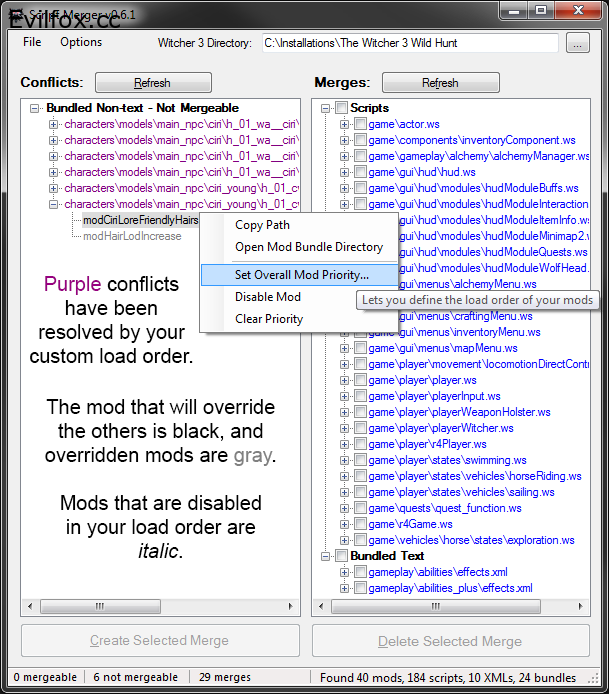
Task: Check the hud.ws checkbox
Action: [x=360, y=171]
